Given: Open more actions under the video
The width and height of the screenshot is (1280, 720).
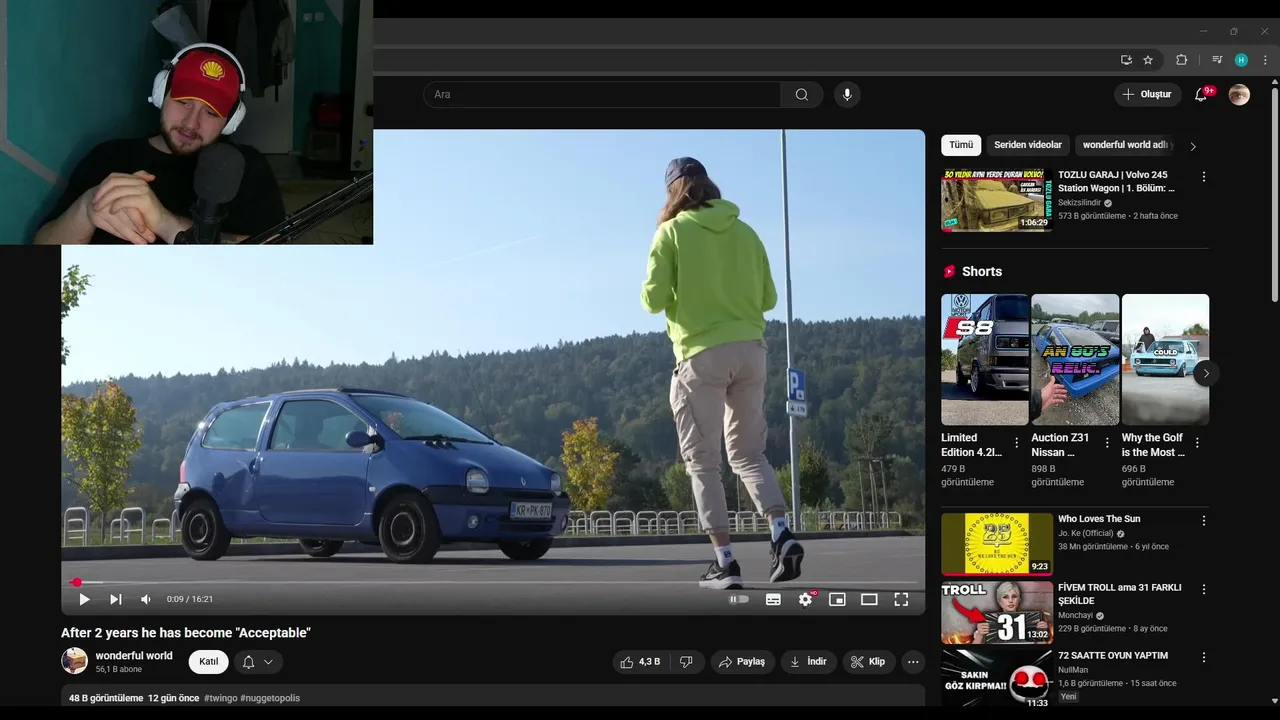Looking at the screenshot, I should [913, 662].
